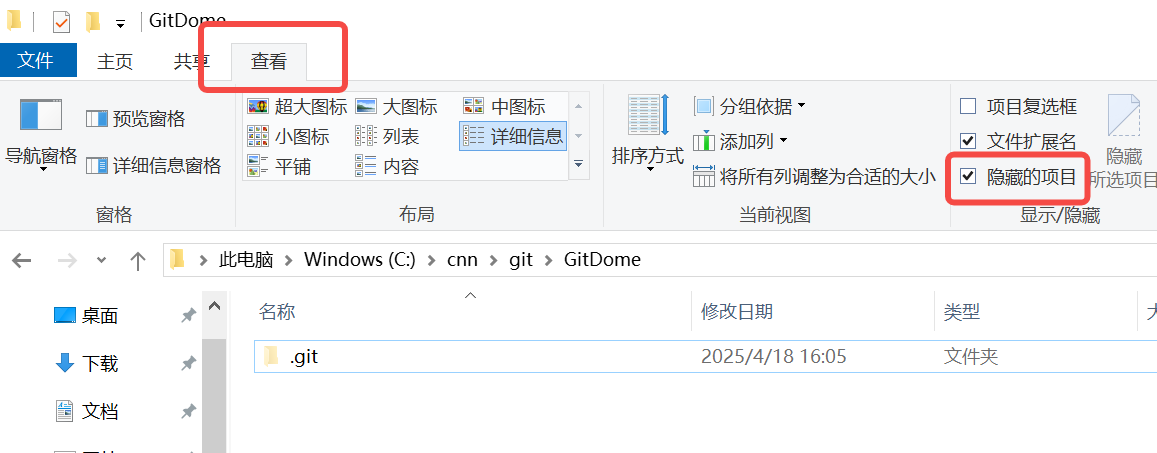Click 将所有列调整为合适的大小 button
Viewport: 1157px width, 453px height.
point(815,176)
